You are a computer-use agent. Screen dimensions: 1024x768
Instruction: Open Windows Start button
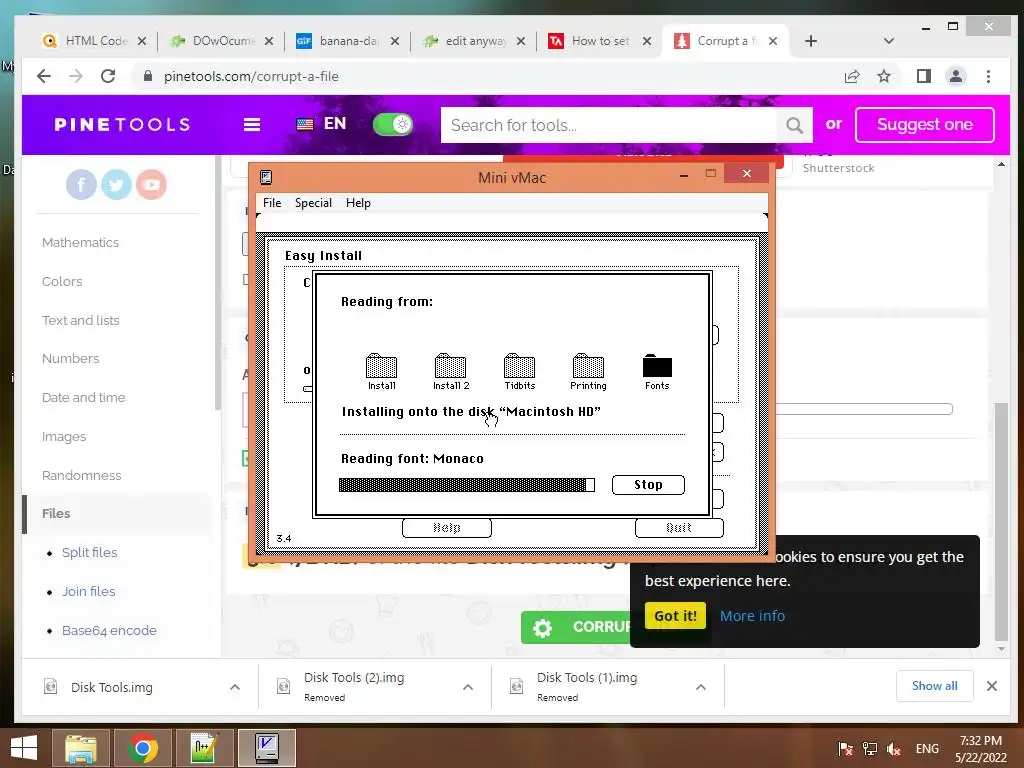coord(24,748)
